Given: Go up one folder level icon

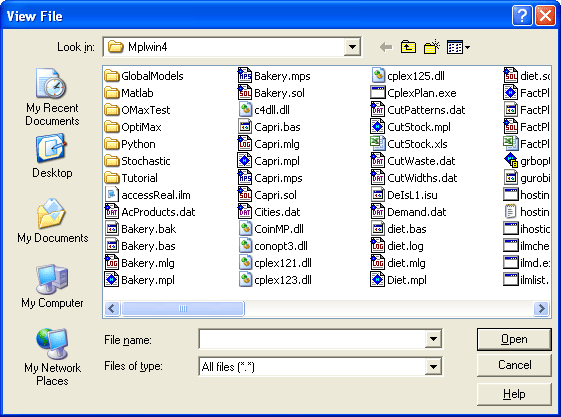Looking at the screenshot, I should point(408,47).
